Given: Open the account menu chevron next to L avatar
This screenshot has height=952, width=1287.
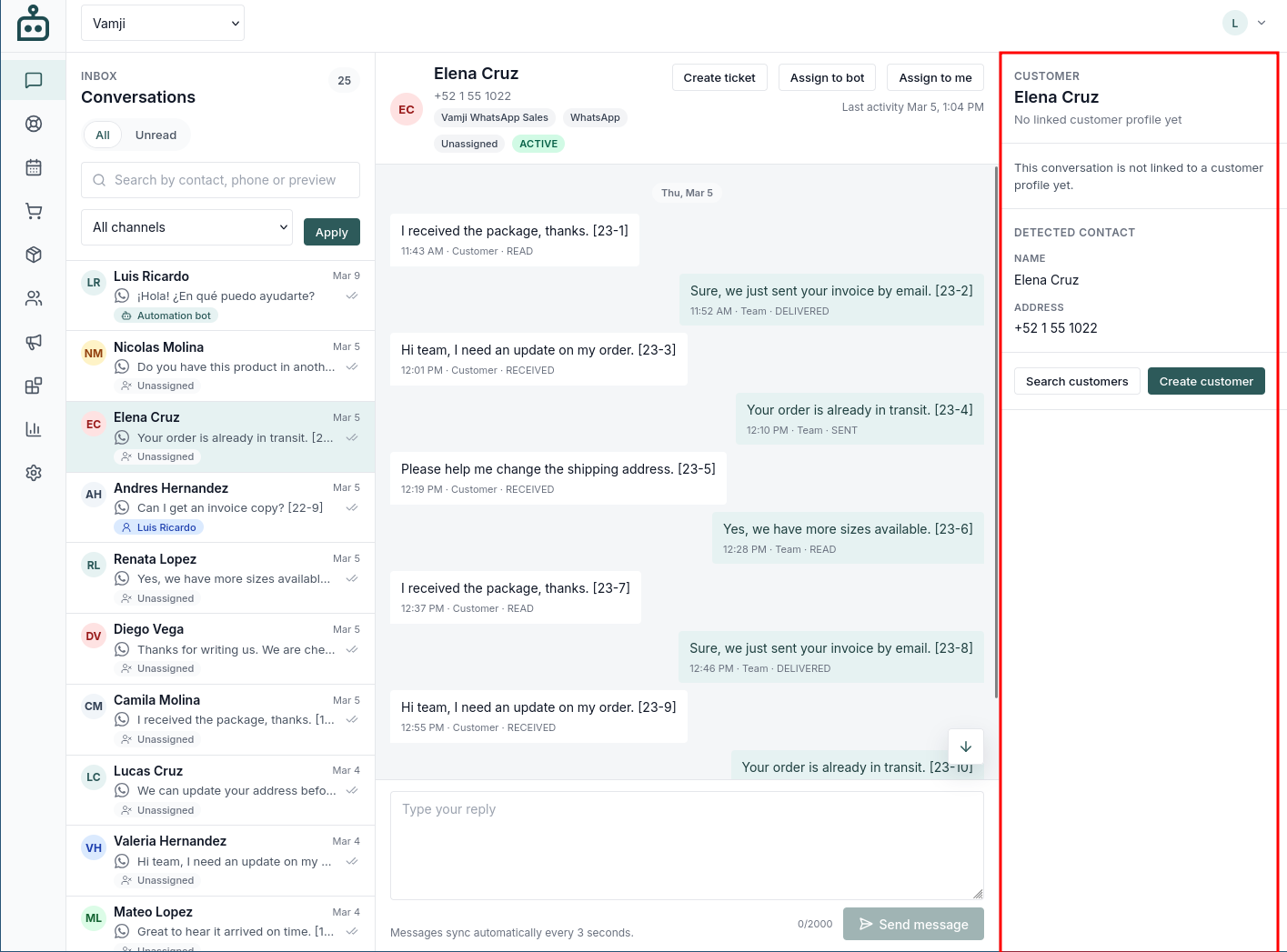Looking at the screenshot, I should tap(1262, 23).
